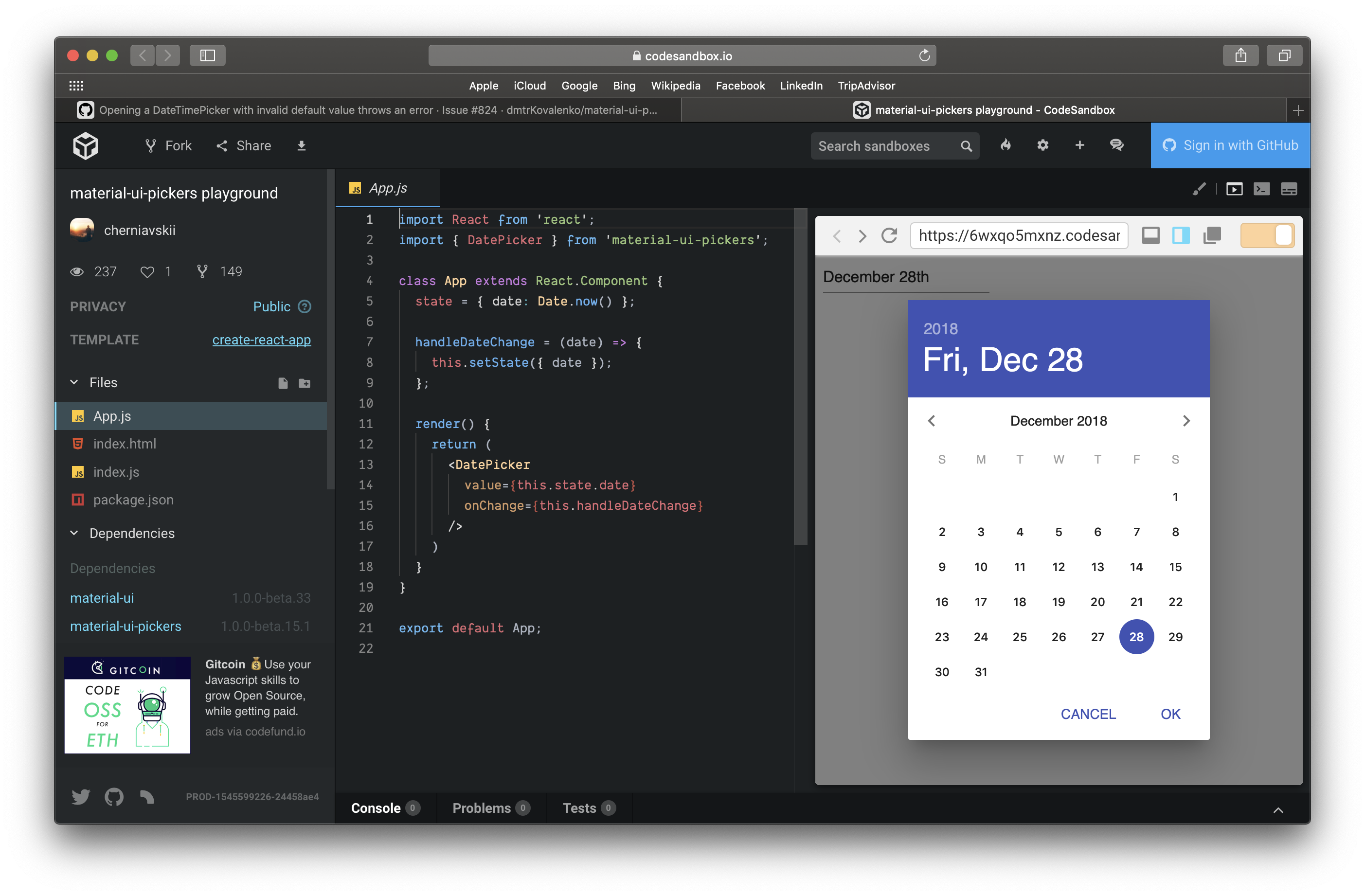Toggle the preview projection switch

(1267, 236)
